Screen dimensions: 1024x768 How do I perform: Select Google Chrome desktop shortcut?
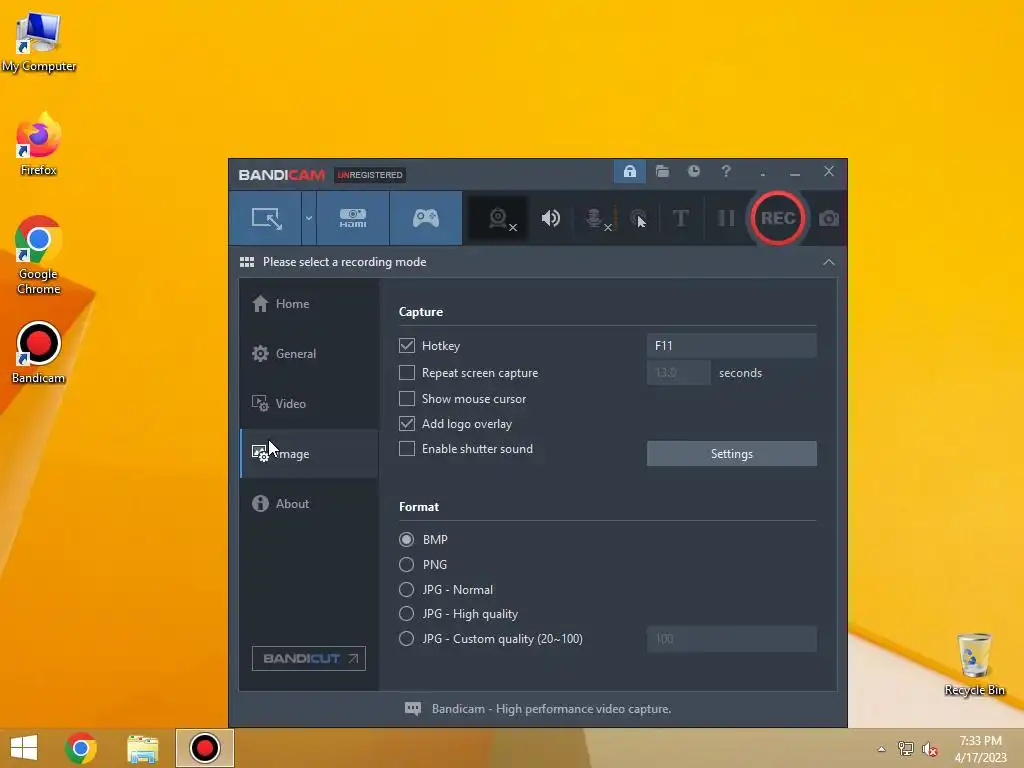39,255
